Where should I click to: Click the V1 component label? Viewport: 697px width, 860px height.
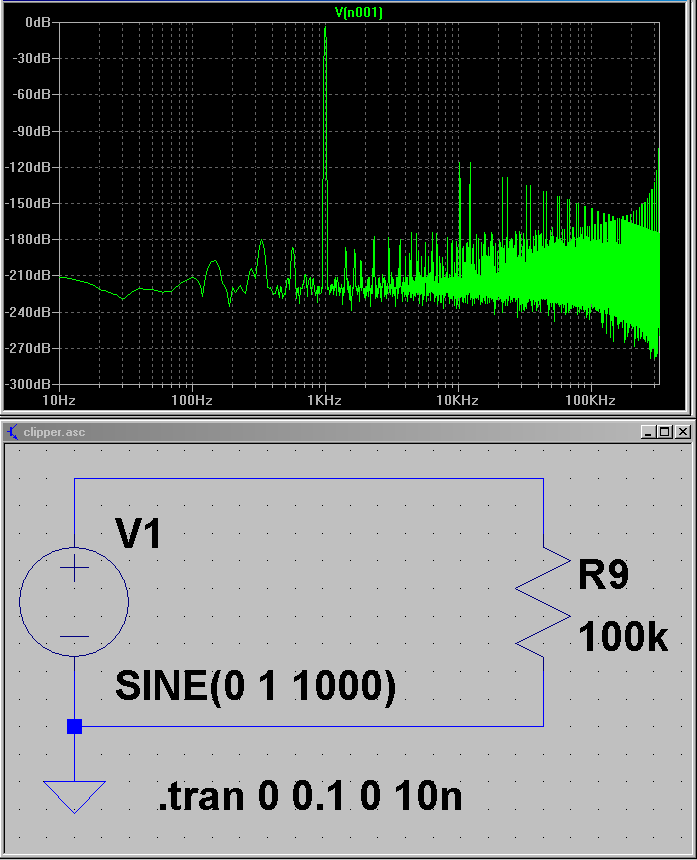138,533
